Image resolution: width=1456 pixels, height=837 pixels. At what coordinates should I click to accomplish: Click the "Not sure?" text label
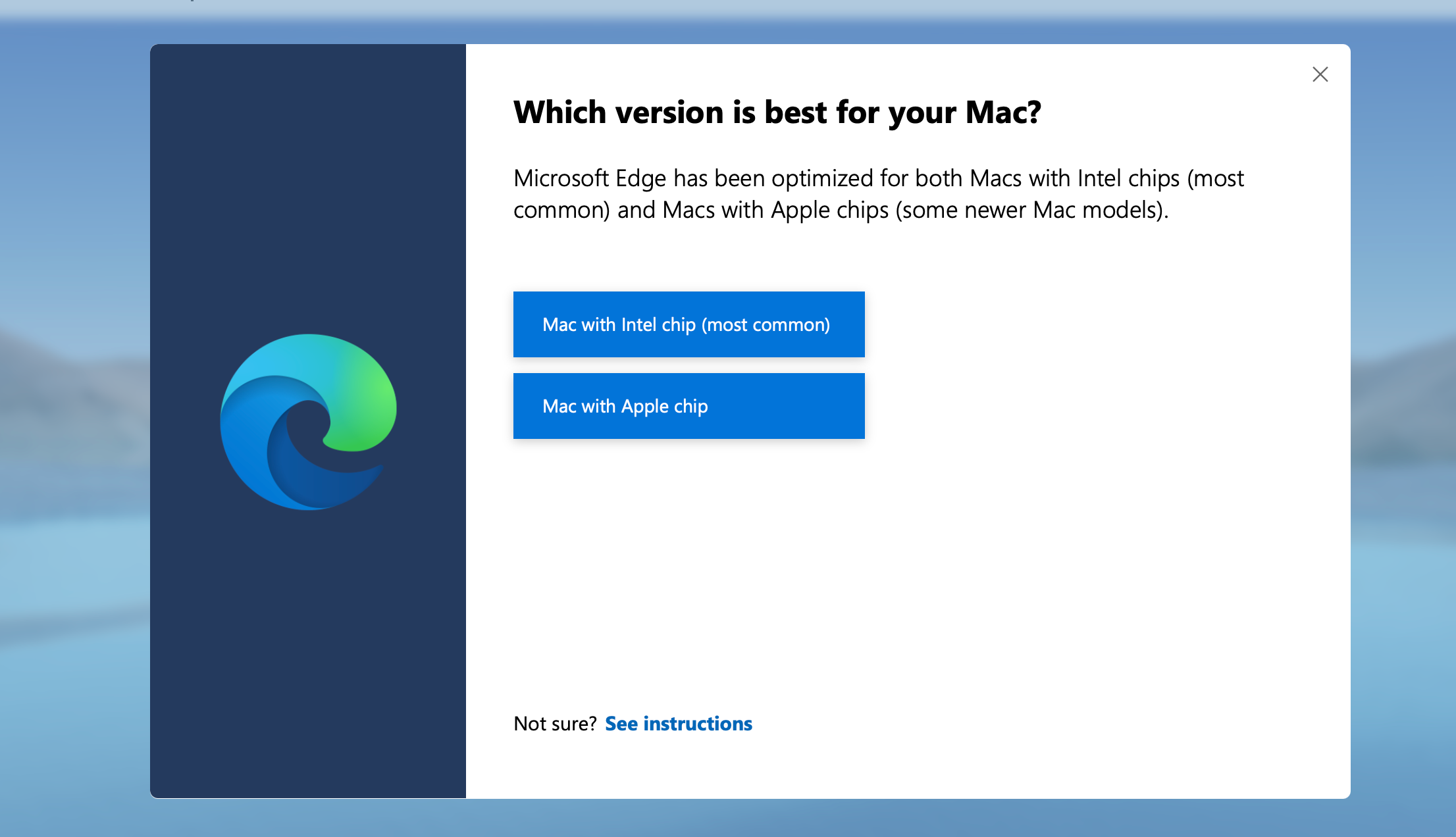tap(555, 724)
